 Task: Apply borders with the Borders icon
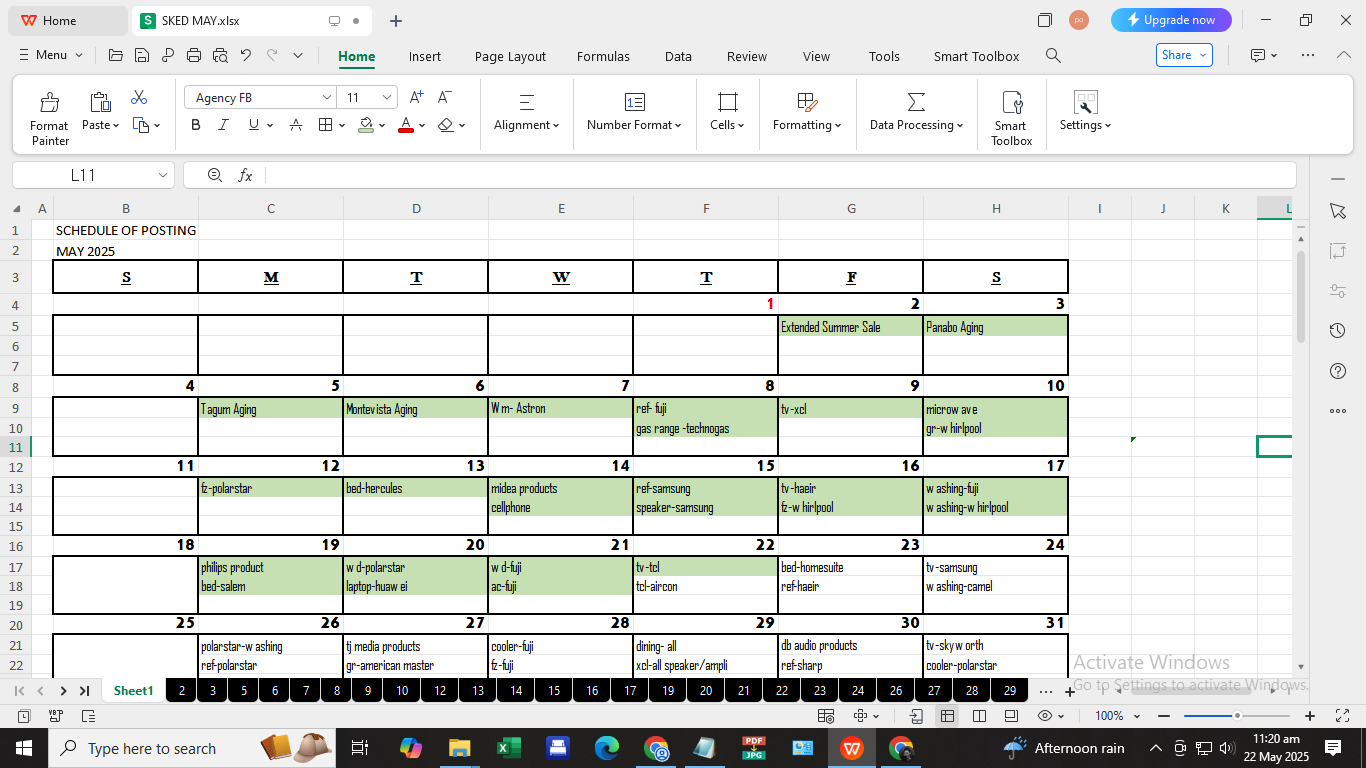point(325,125)
